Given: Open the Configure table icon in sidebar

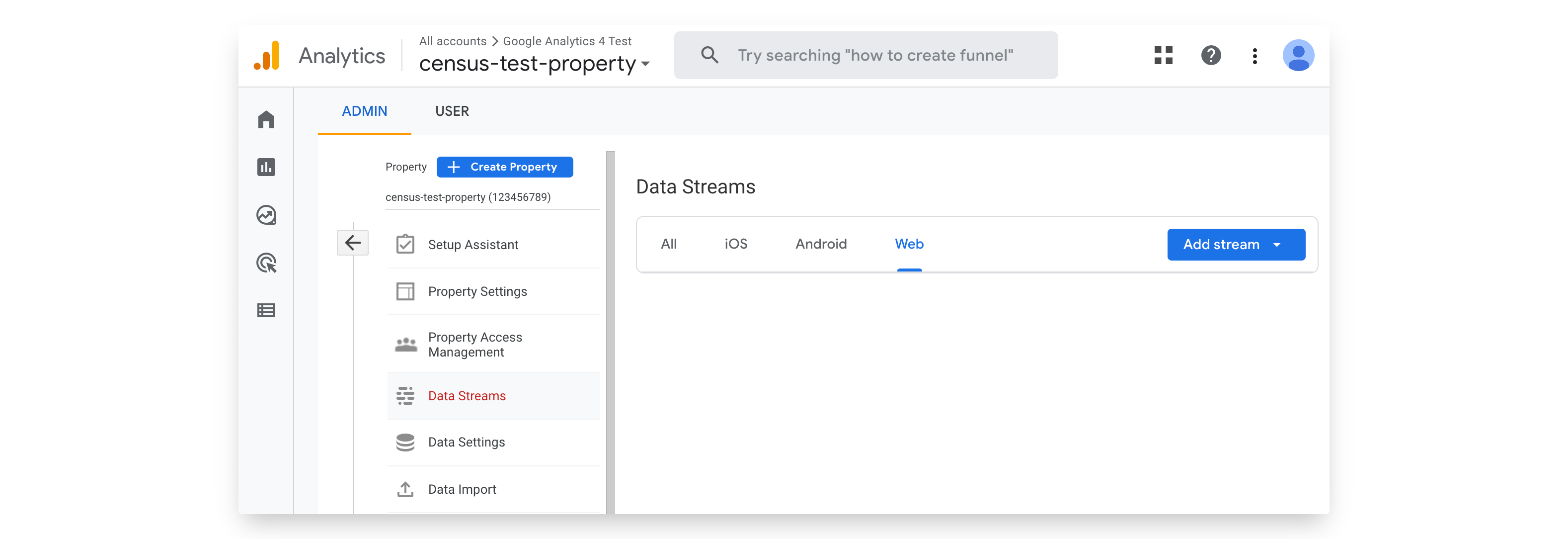Looking at the screenshot, I should 266,311.
